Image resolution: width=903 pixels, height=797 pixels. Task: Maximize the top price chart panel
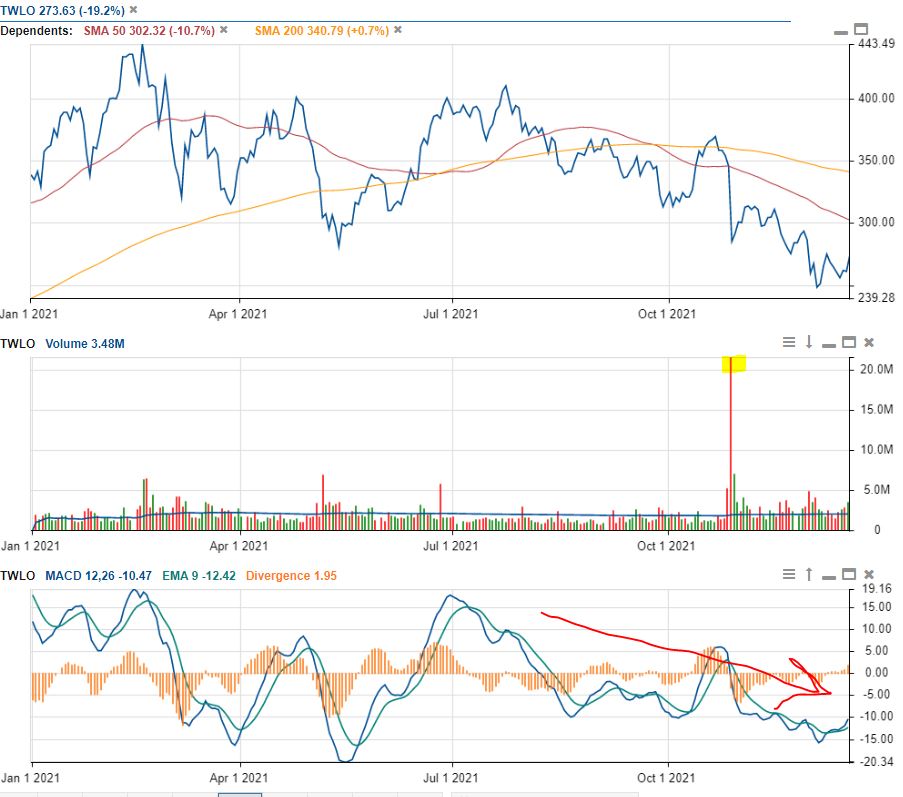[x=860, y=30]
